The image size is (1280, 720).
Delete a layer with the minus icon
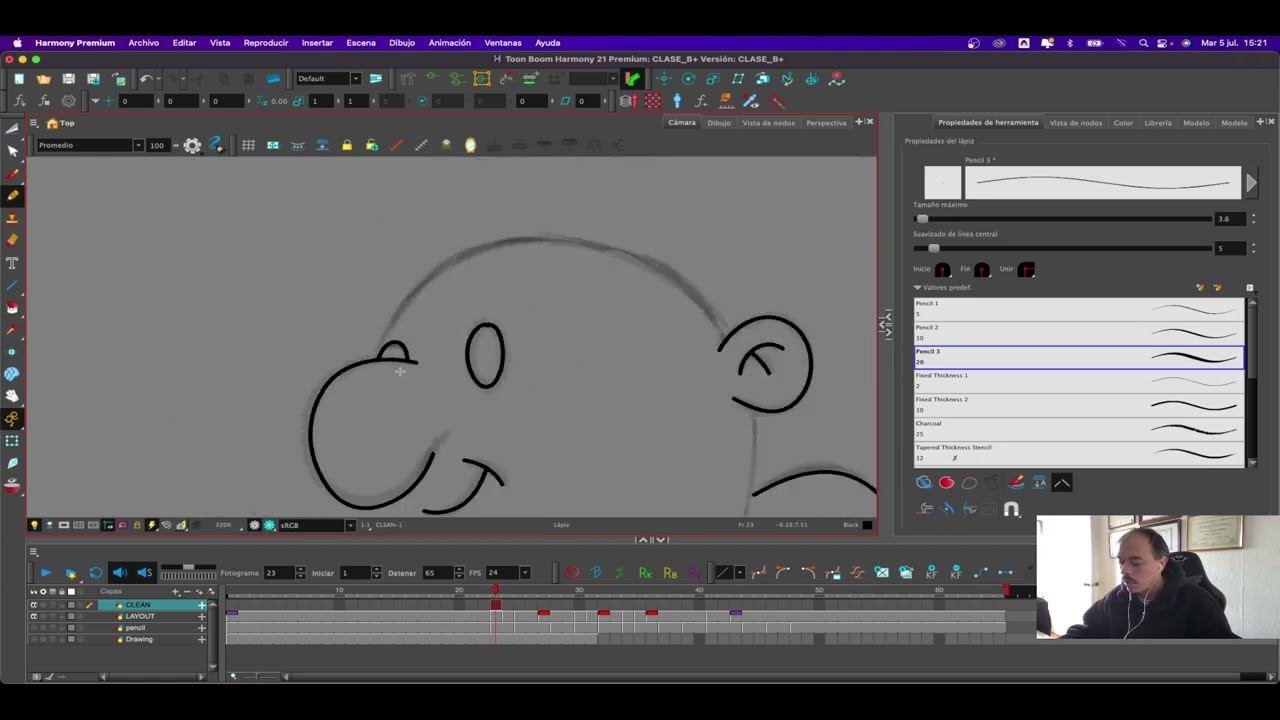coord(188,591)
